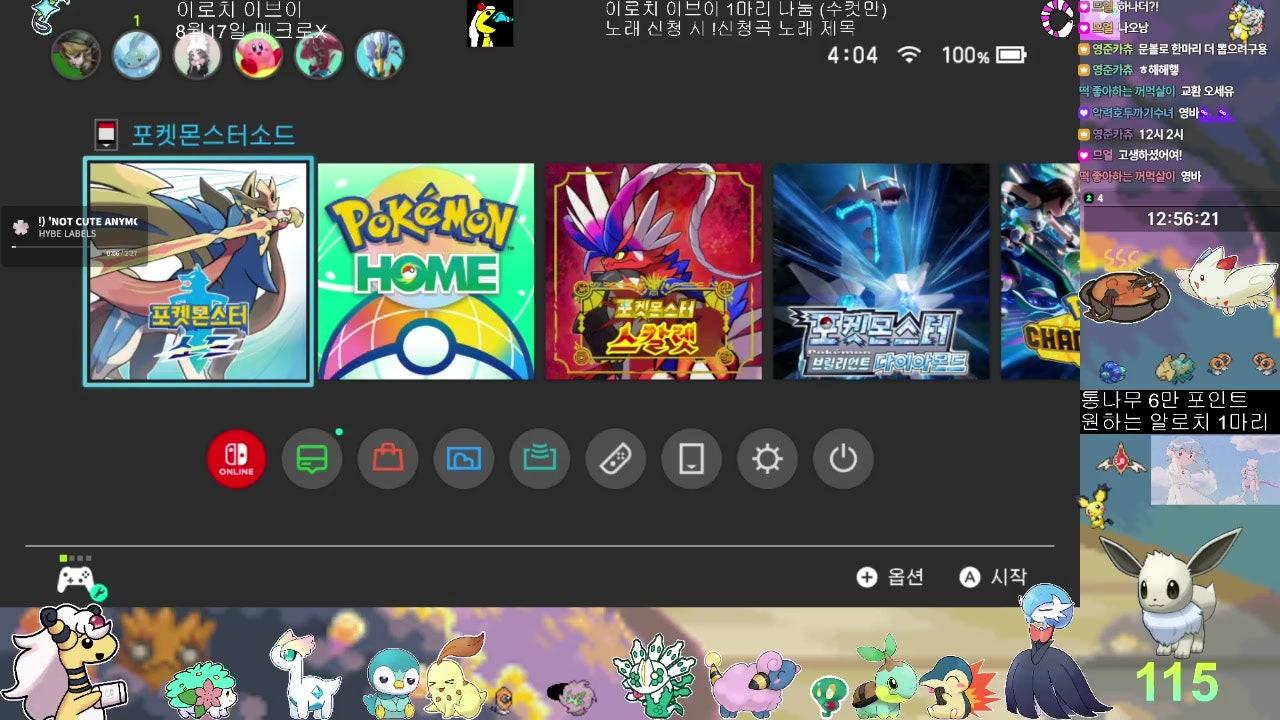Launch the Nintendo eShop bag icon
Viewport: 1280px width, 720px height.
[x=388, y=459]
